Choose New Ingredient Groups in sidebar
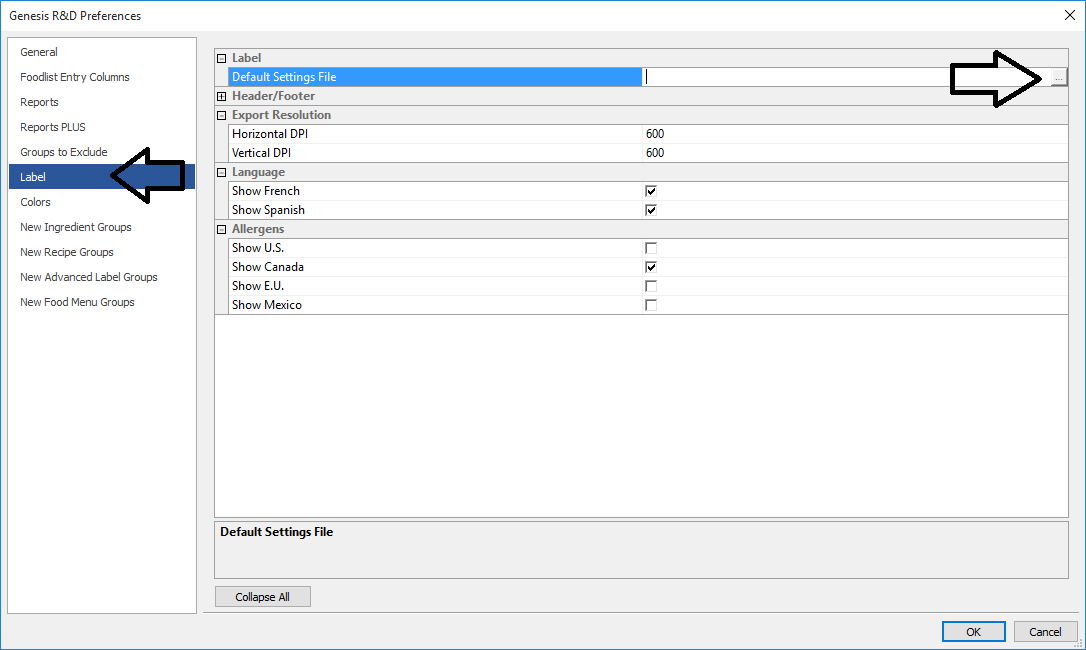 click(75, 227)
